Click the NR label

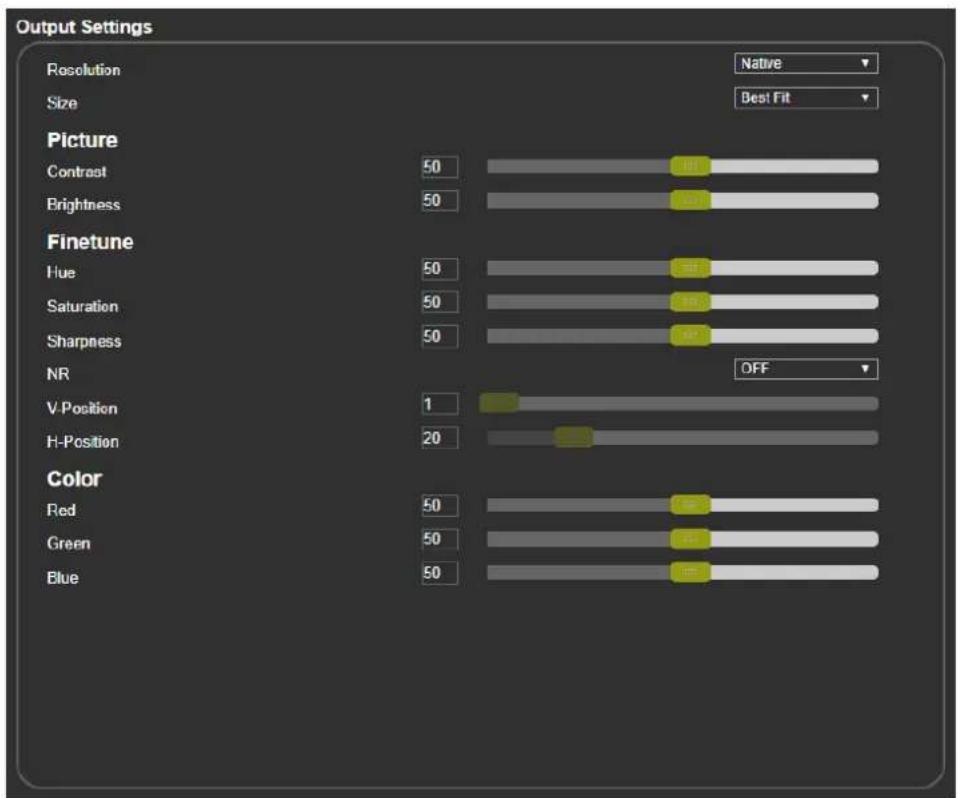pos(58,374)
